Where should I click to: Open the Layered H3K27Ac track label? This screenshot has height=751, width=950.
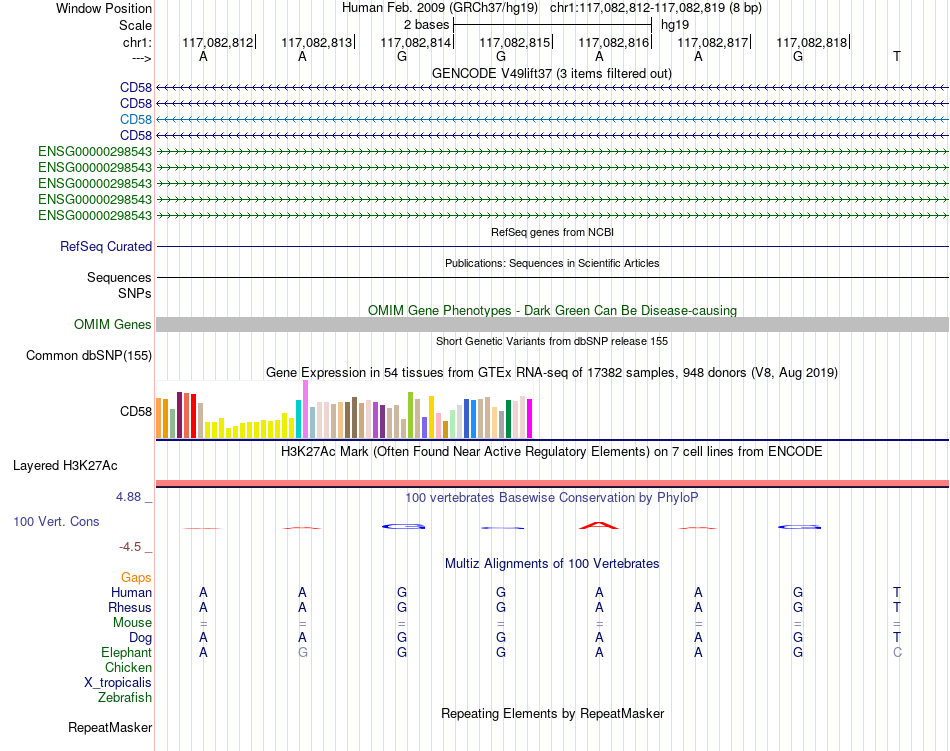pyautogui.click(x=65, y=466)
